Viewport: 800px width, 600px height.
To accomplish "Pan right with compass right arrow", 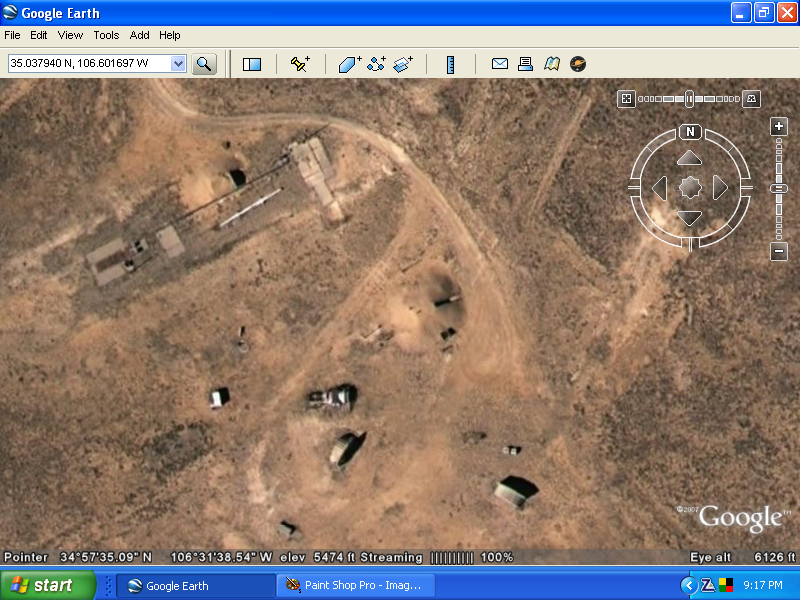I will [720, 188].
